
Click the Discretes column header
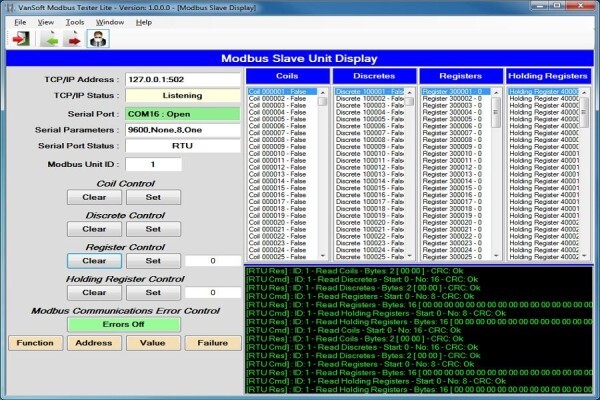(374, 76)
